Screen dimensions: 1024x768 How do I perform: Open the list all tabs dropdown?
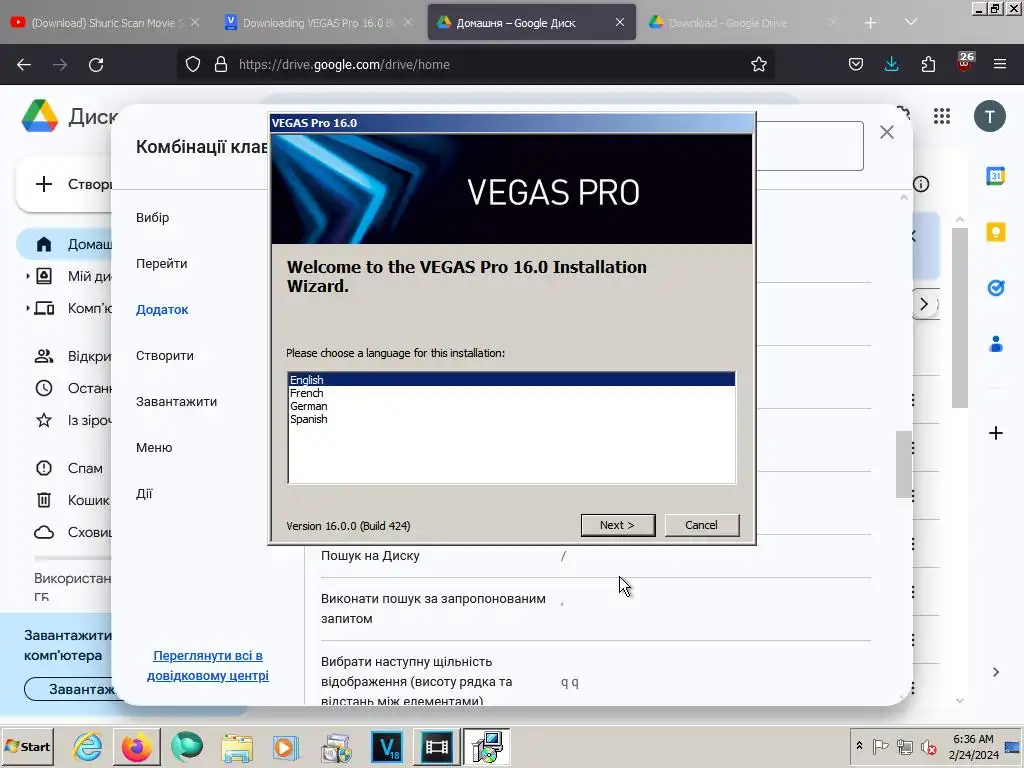910,23
